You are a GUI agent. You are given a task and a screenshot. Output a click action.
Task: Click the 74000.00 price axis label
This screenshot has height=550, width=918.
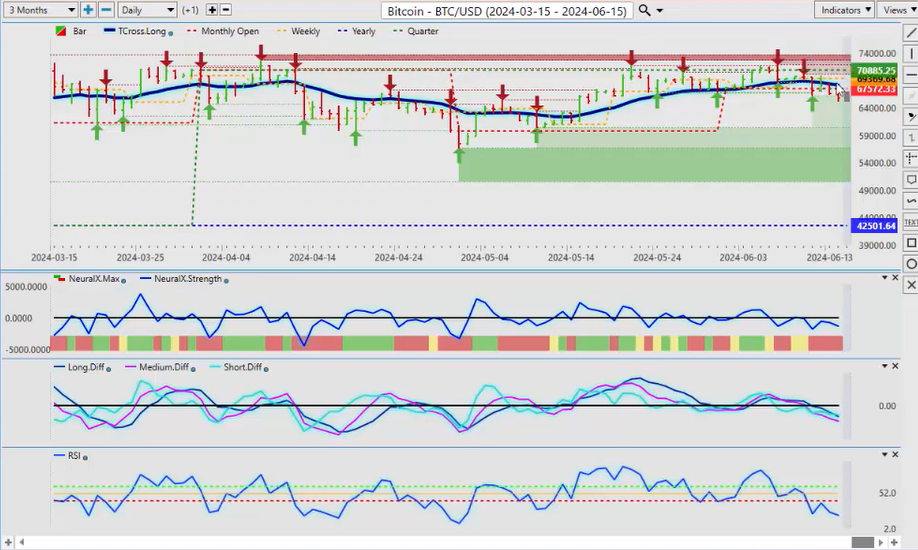(877, 53)
